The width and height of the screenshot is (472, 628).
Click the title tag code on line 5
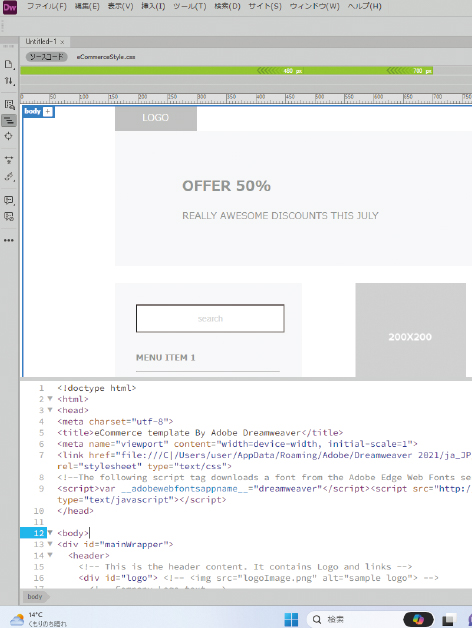point(200,433)
